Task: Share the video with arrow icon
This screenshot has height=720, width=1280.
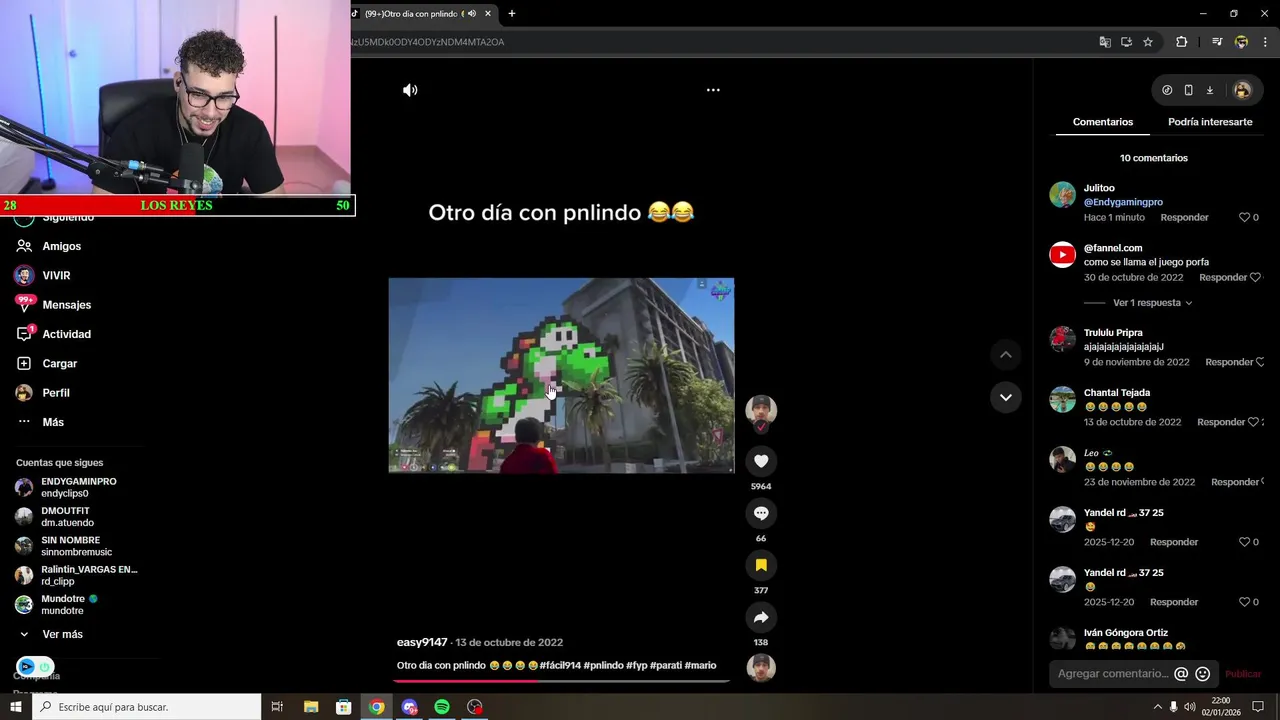Action: point(761,617)
